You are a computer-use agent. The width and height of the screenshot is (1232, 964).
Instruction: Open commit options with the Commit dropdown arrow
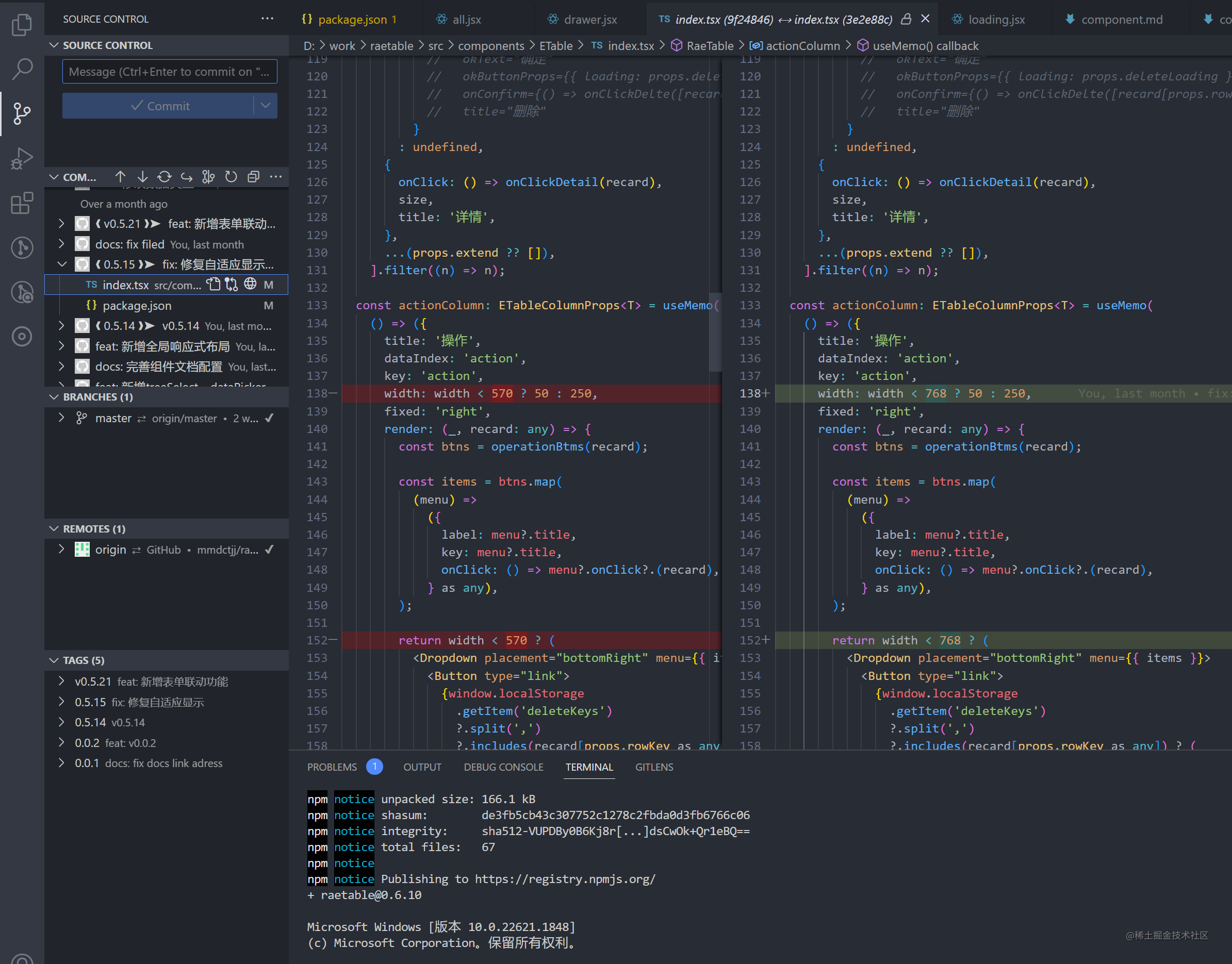[x=267, y=106]
